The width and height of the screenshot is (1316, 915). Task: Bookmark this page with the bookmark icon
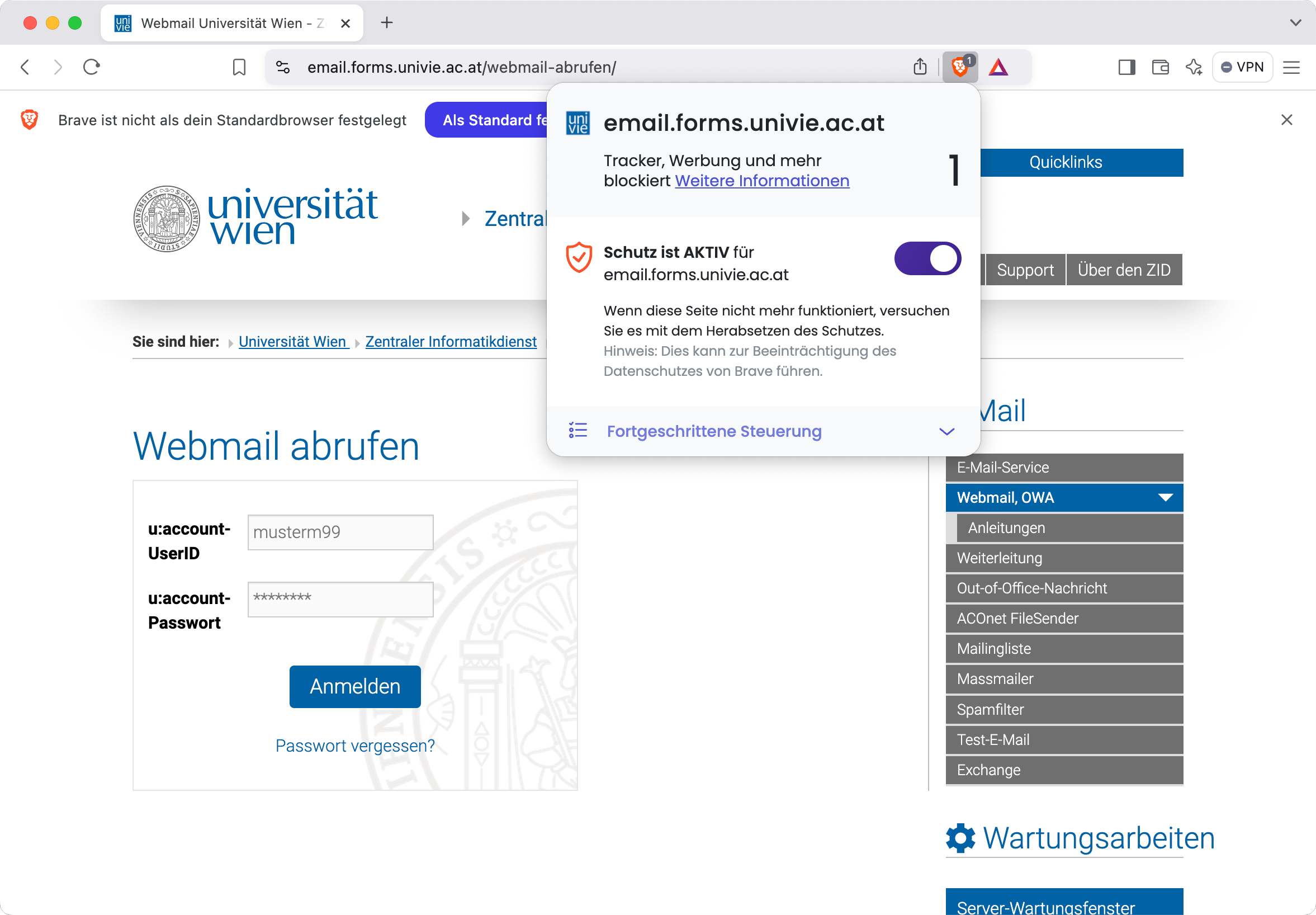click(239, 67)
